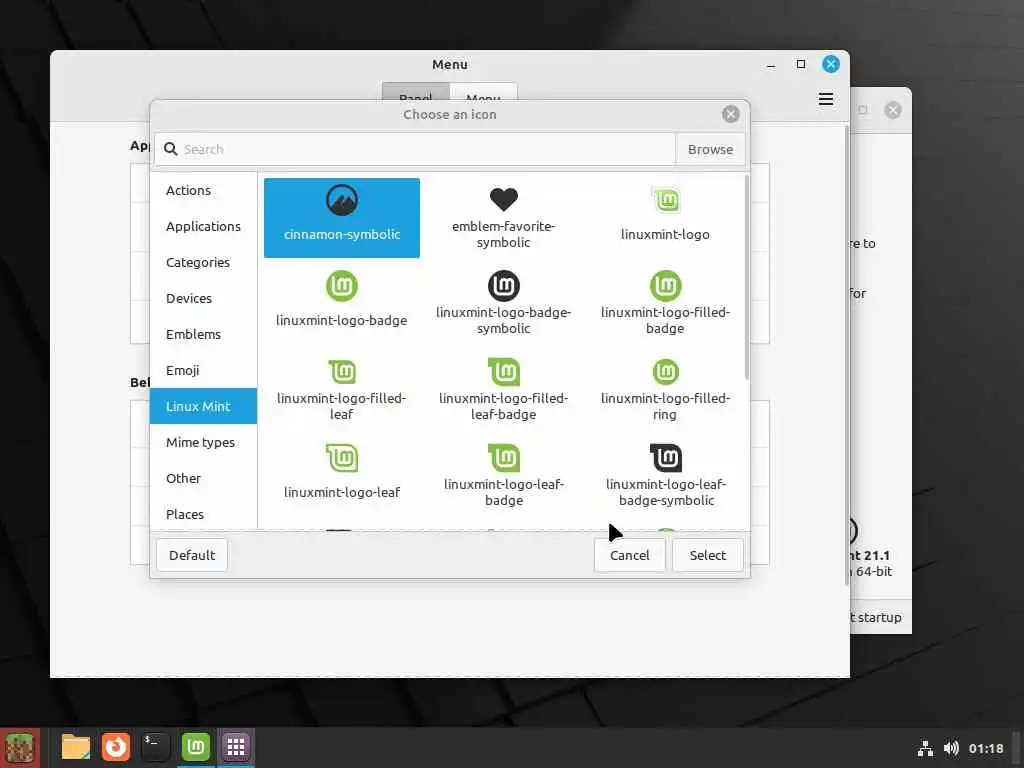The image size is (1024, 768).
Task: Switch to the Menu tab
Action: [483, 91]
